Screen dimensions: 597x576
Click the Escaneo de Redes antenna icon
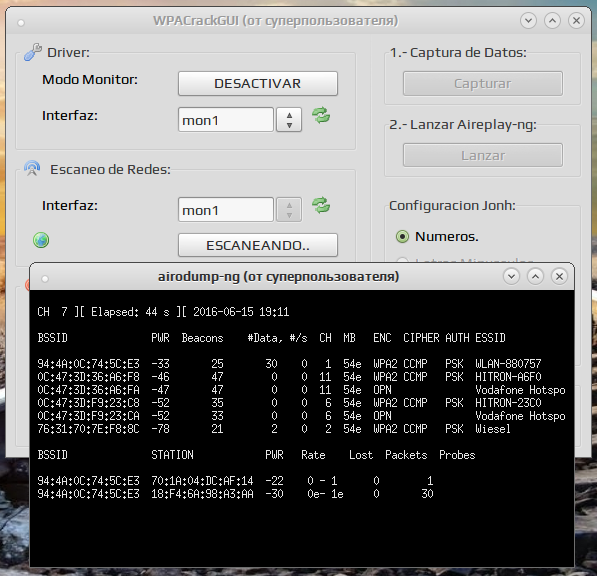(x=32, y=168)
